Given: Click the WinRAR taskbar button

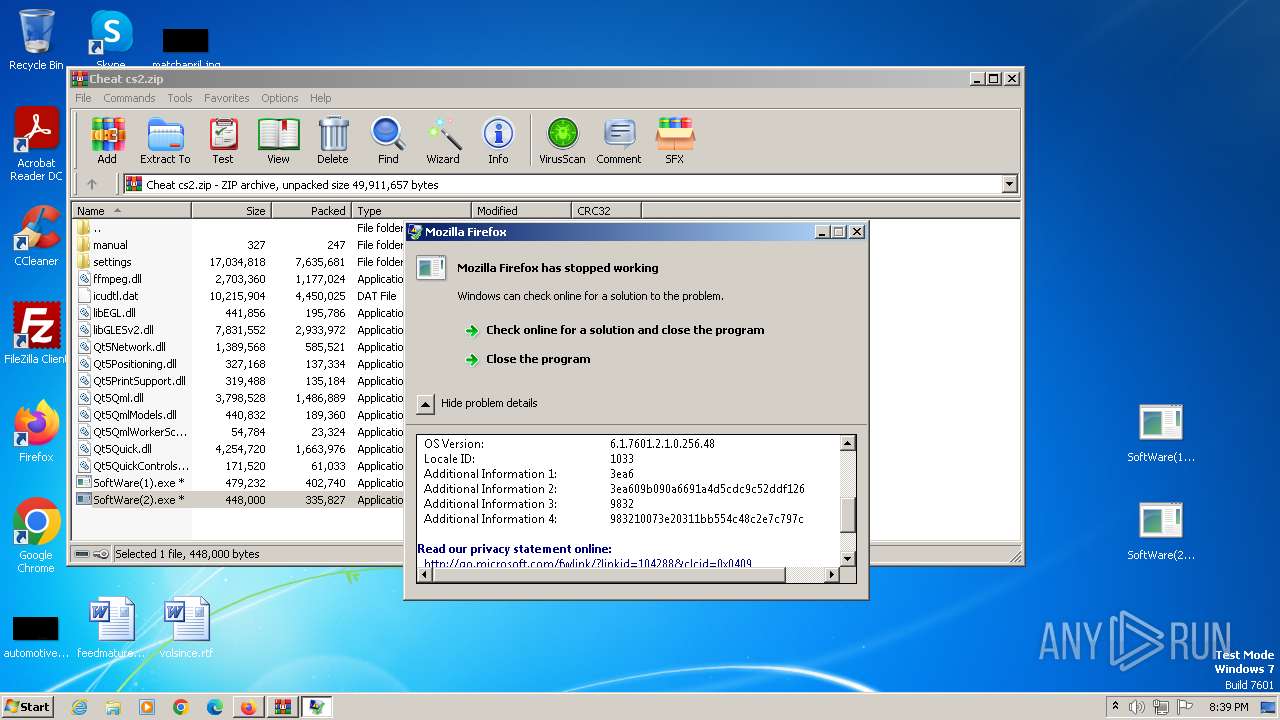Looking at the screenshot, I should coord(281,707).
